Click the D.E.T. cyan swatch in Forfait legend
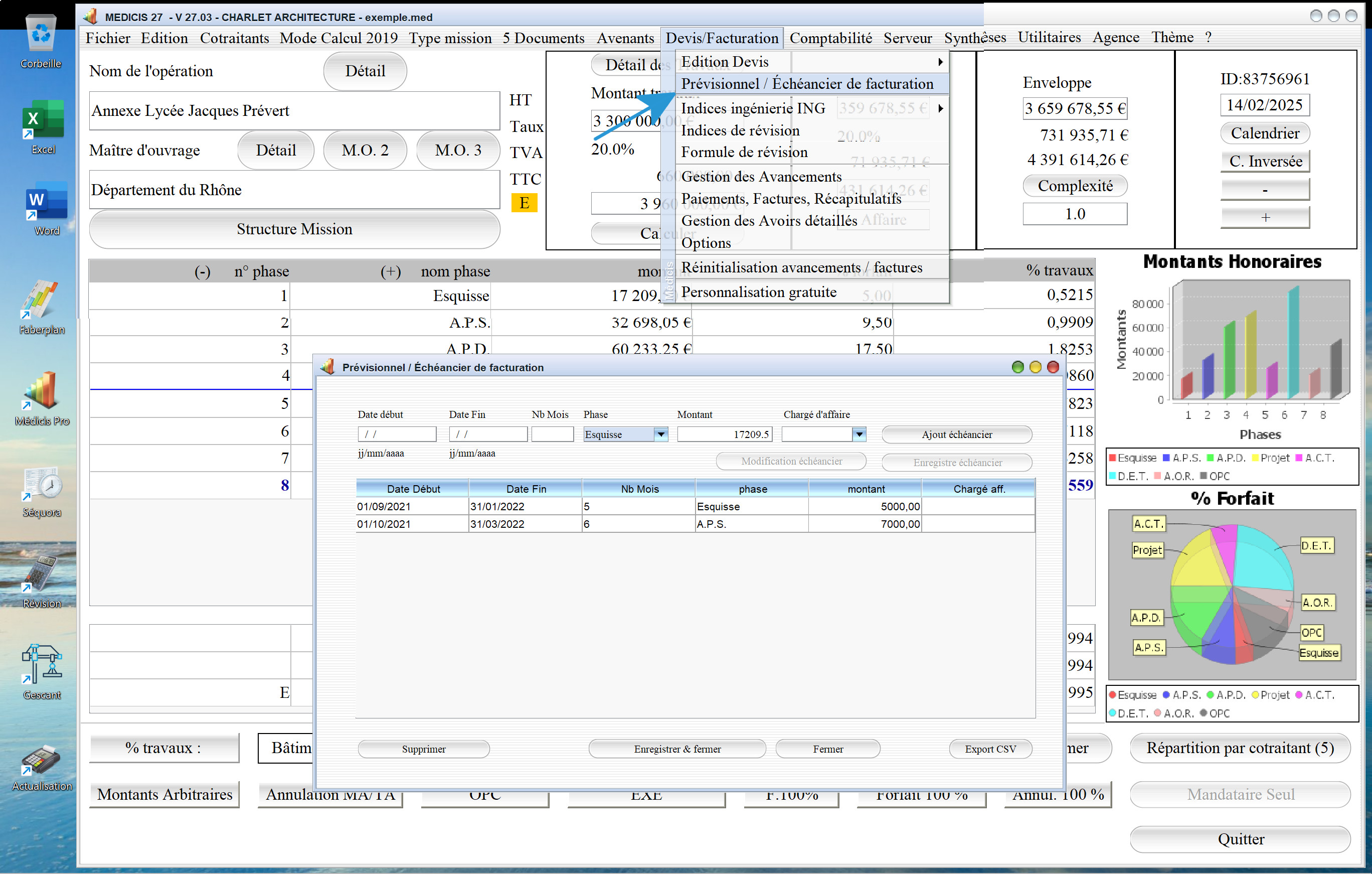The image size is (1372, 874). click(1112, 713)
